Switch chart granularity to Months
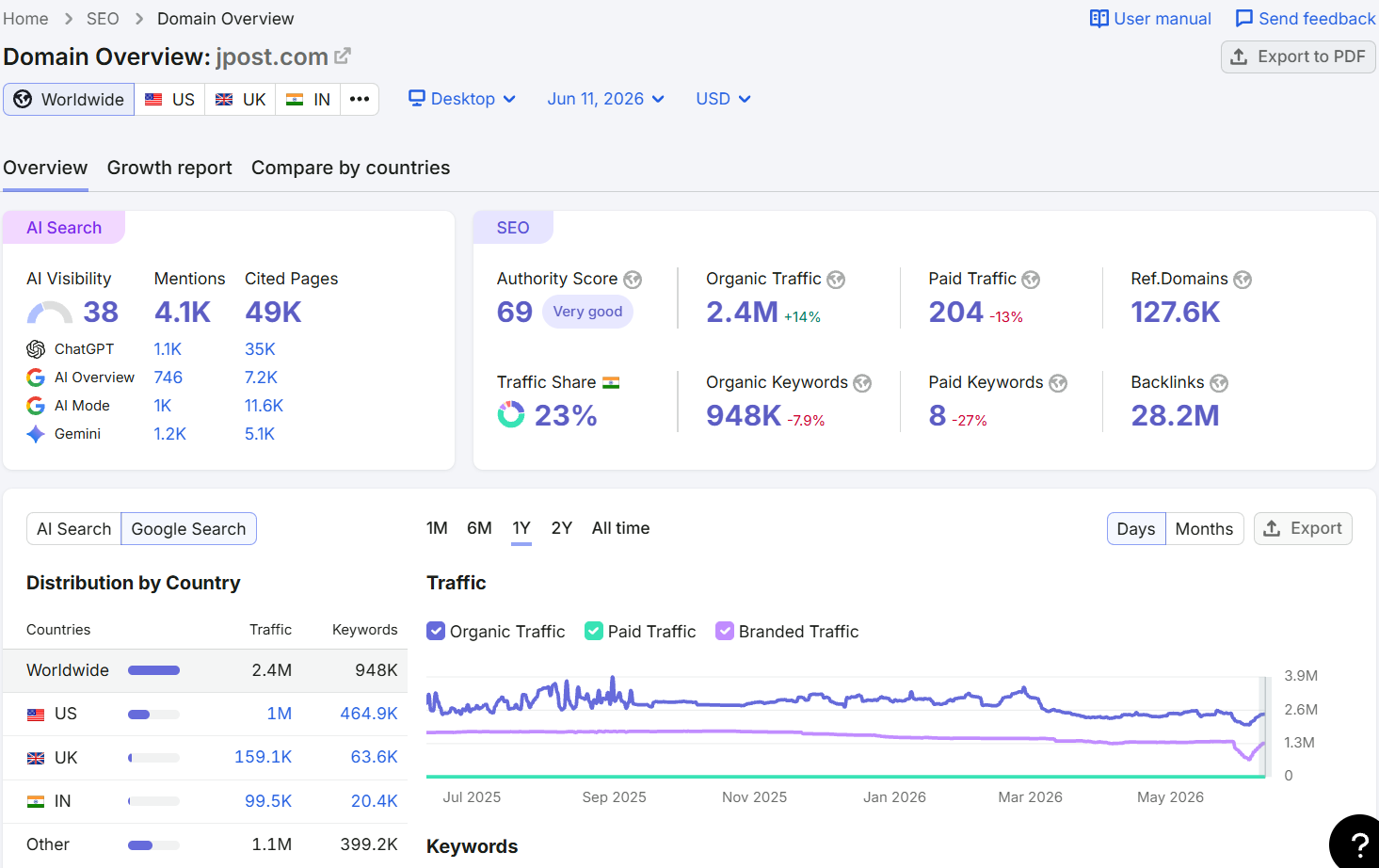 pos(1204,529)
